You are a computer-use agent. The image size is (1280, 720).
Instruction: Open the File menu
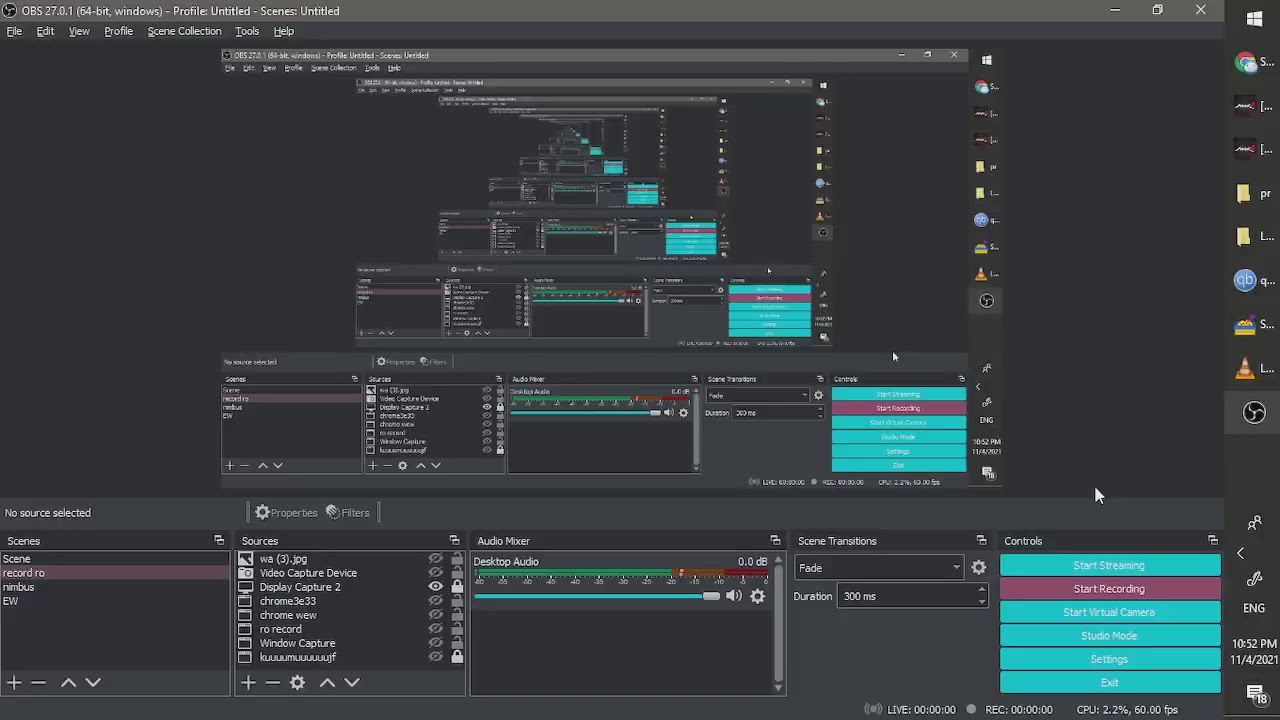pos(14,31)
